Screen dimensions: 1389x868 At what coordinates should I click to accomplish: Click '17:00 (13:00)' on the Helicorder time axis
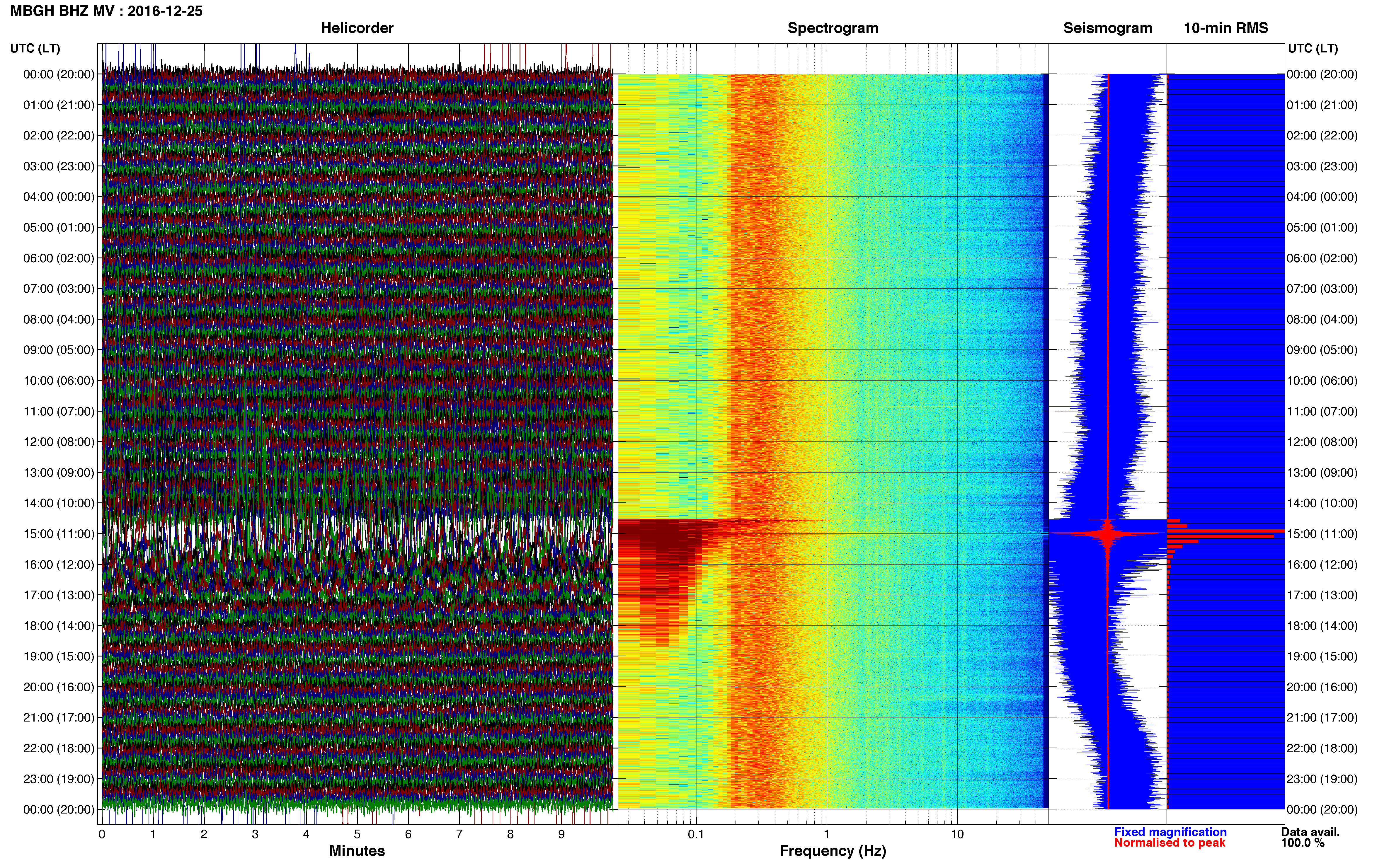tap(59, 595)
